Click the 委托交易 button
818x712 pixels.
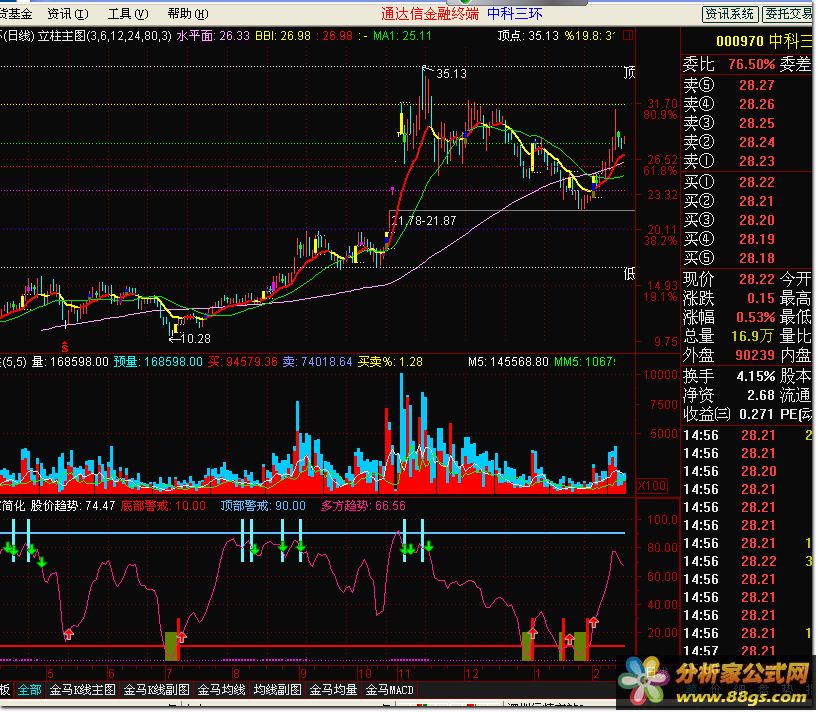pyautogui.click(x=789, y=14)
